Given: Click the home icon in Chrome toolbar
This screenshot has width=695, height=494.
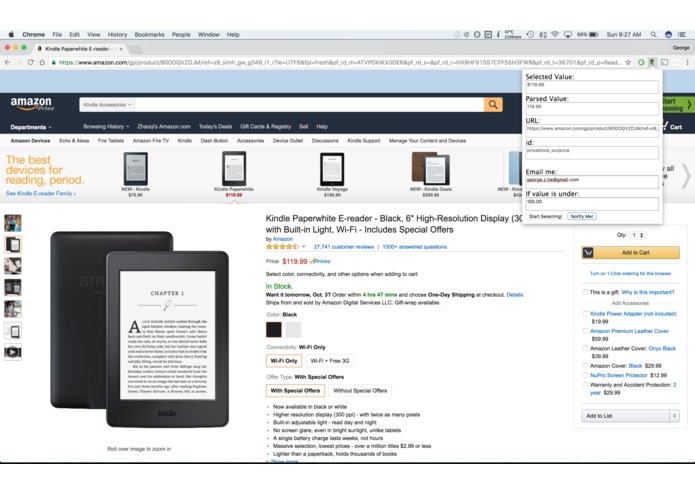Looking at the screenshot, I should click(42, 62).
